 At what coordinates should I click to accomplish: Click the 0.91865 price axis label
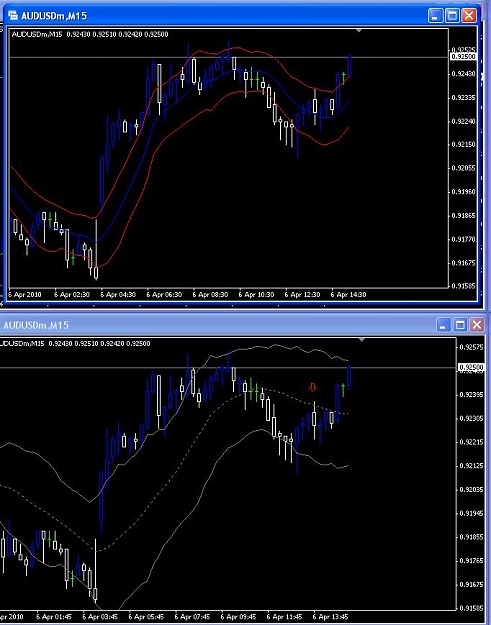coord(463,216)
